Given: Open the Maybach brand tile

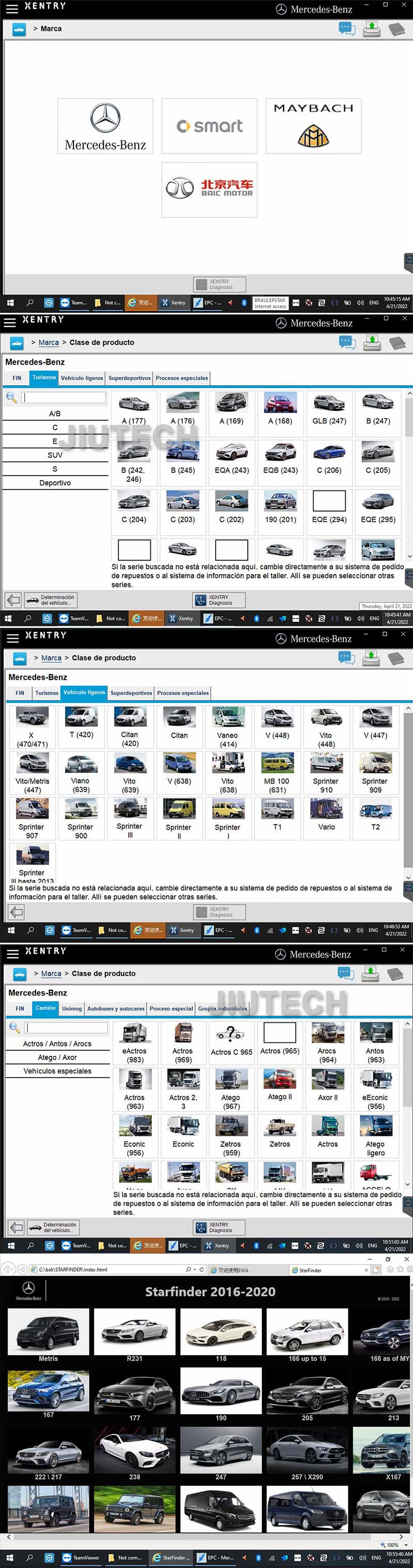Looking at the screenshot, I should click(313, 126).
